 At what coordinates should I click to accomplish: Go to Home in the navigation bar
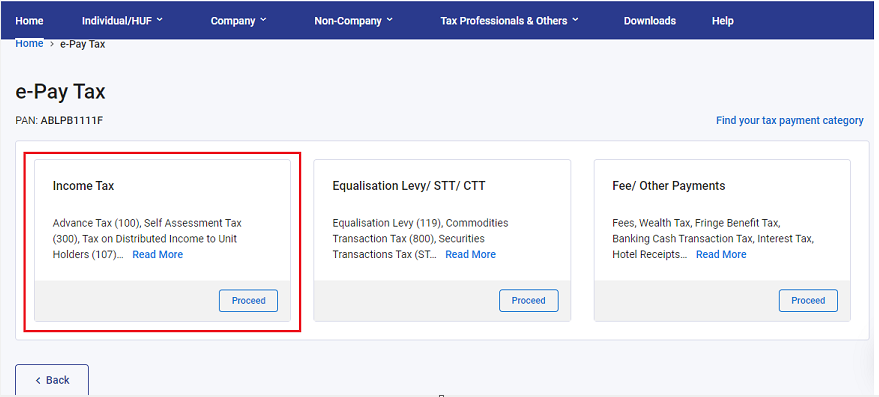tap(29, 21)
